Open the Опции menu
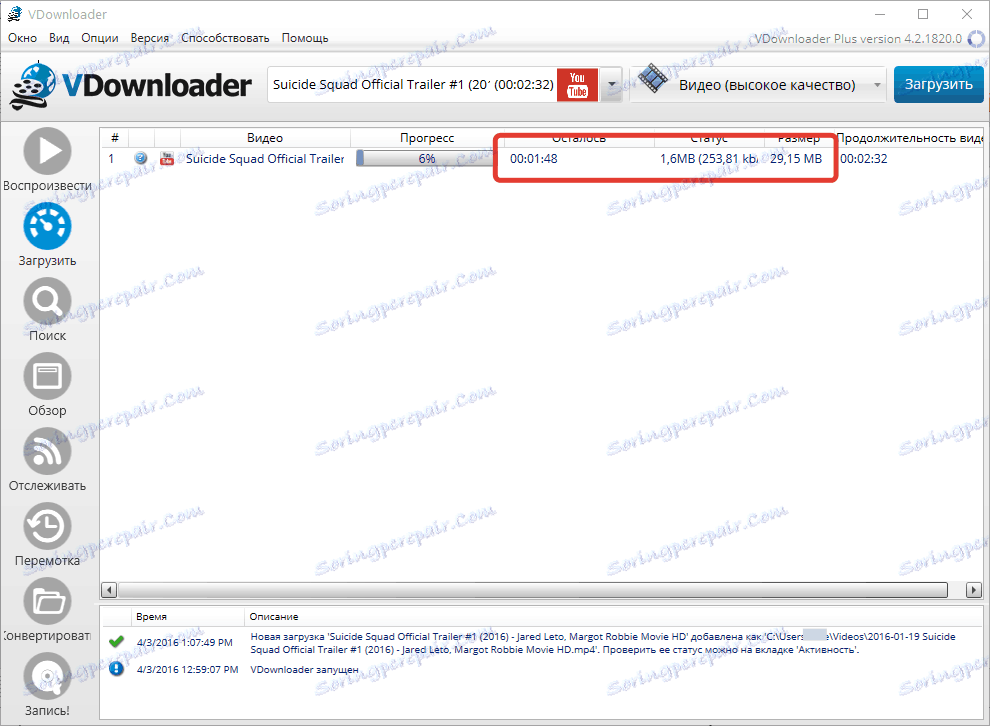990x726 pixels. tap(101, 37)
